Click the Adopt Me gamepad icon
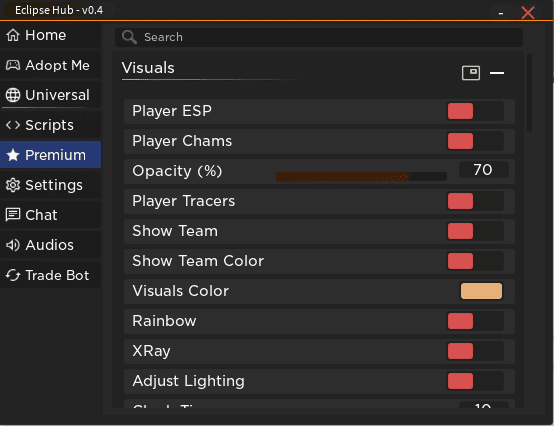The width and height of the screenshot is (554, 426). [x=13, y=65]
